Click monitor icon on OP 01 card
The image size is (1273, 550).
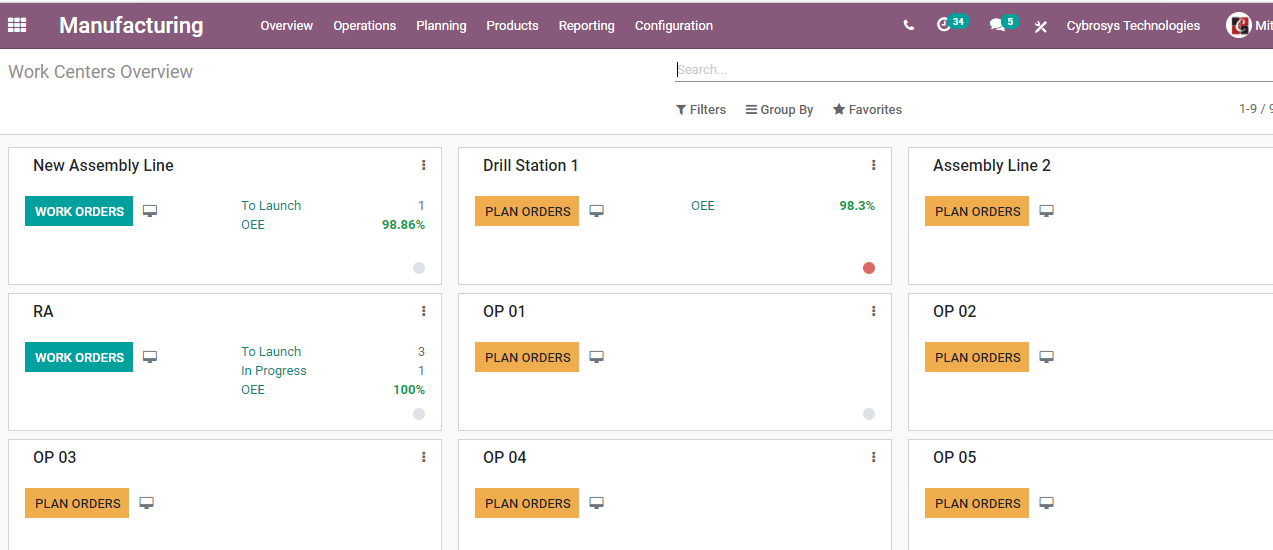596,357
